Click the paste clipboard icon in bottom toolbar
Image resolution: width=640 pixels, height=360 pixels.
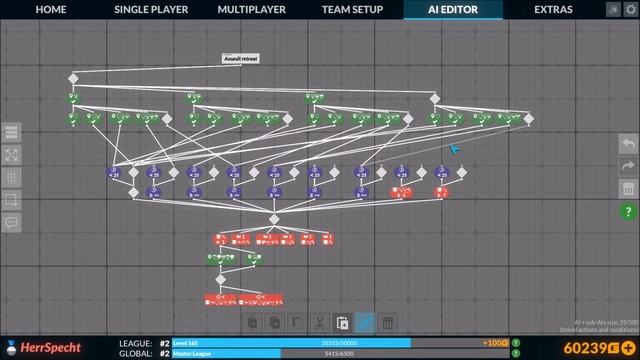point(298,323)
